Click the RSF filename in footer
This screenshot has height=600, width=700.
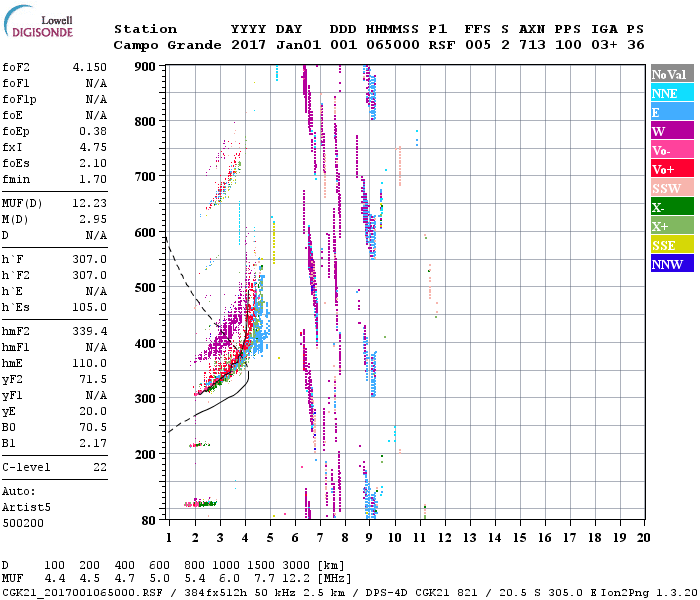(x=73, y=592)
